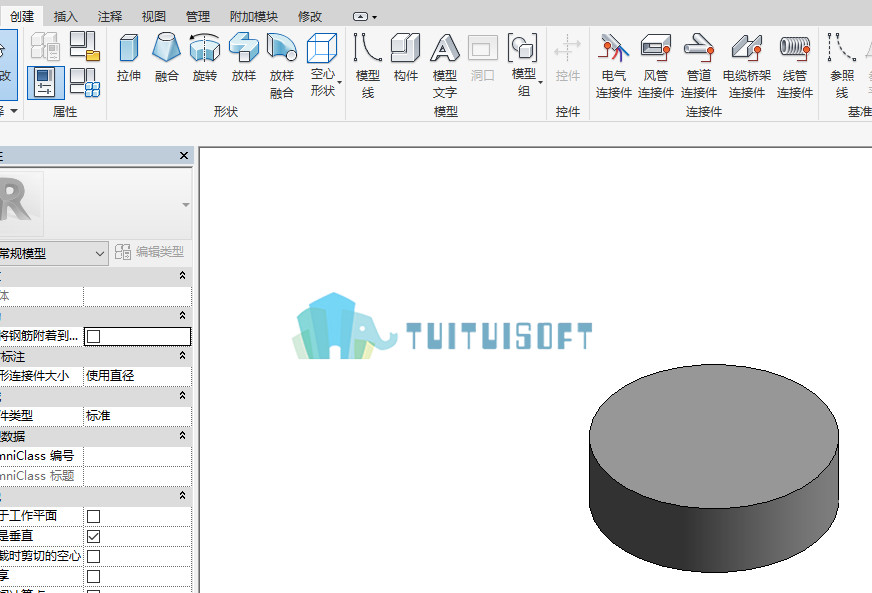Viewport: 872px width, 593px height.
Task: Activate the 旋转 revolve tool
Action: tap(205, 58)
